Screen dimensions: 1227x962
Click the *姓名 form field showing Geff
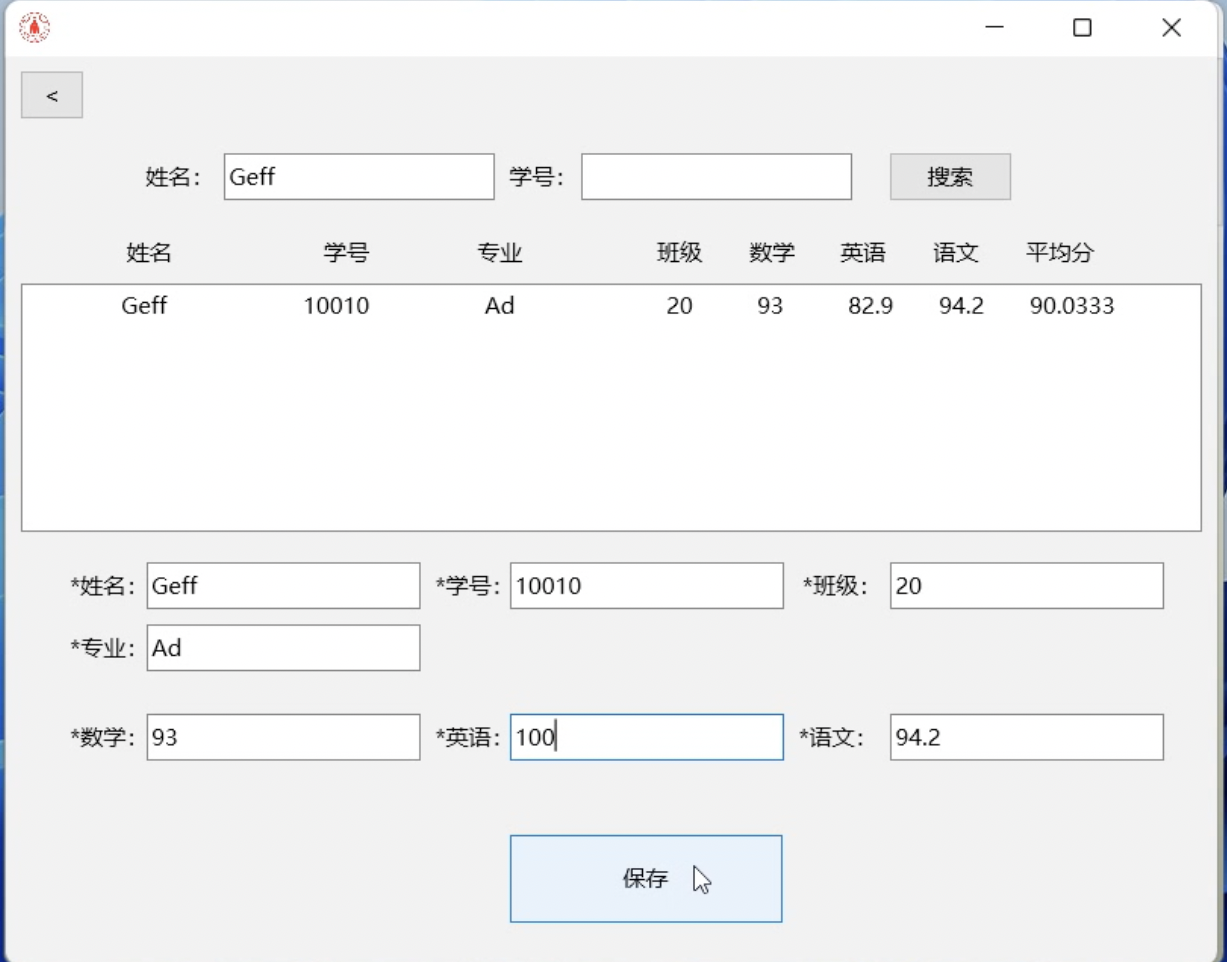[x=283, y=586]
